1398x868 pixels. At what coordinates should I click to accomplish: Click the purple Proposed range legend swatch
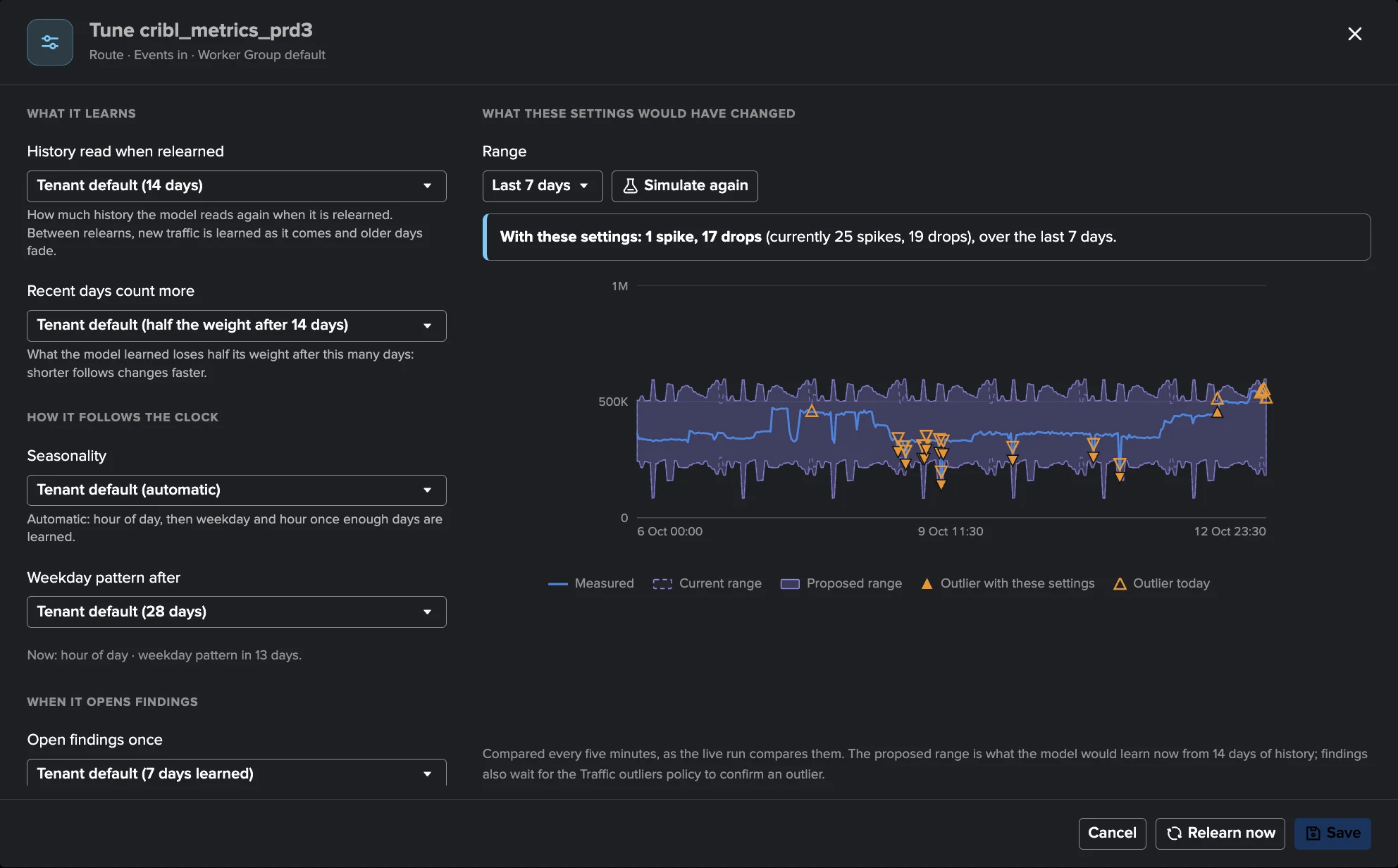[x=790, y=584]
